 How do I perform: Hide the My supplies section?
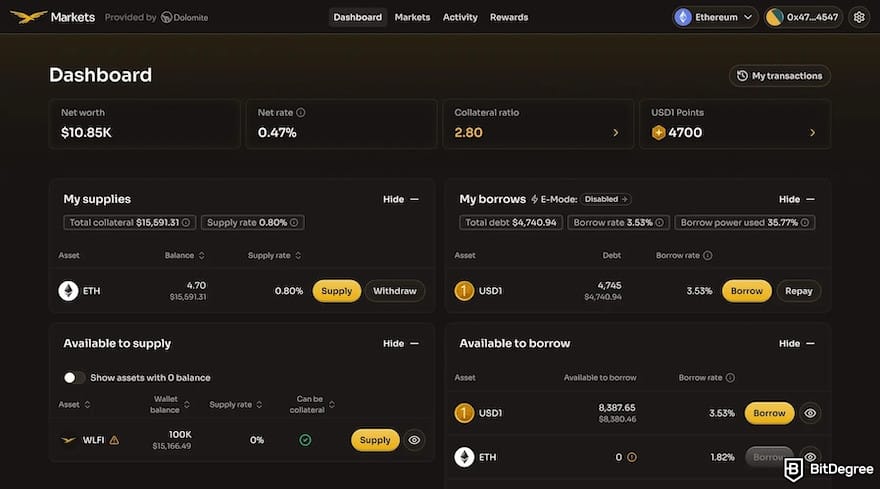(401, 199)
